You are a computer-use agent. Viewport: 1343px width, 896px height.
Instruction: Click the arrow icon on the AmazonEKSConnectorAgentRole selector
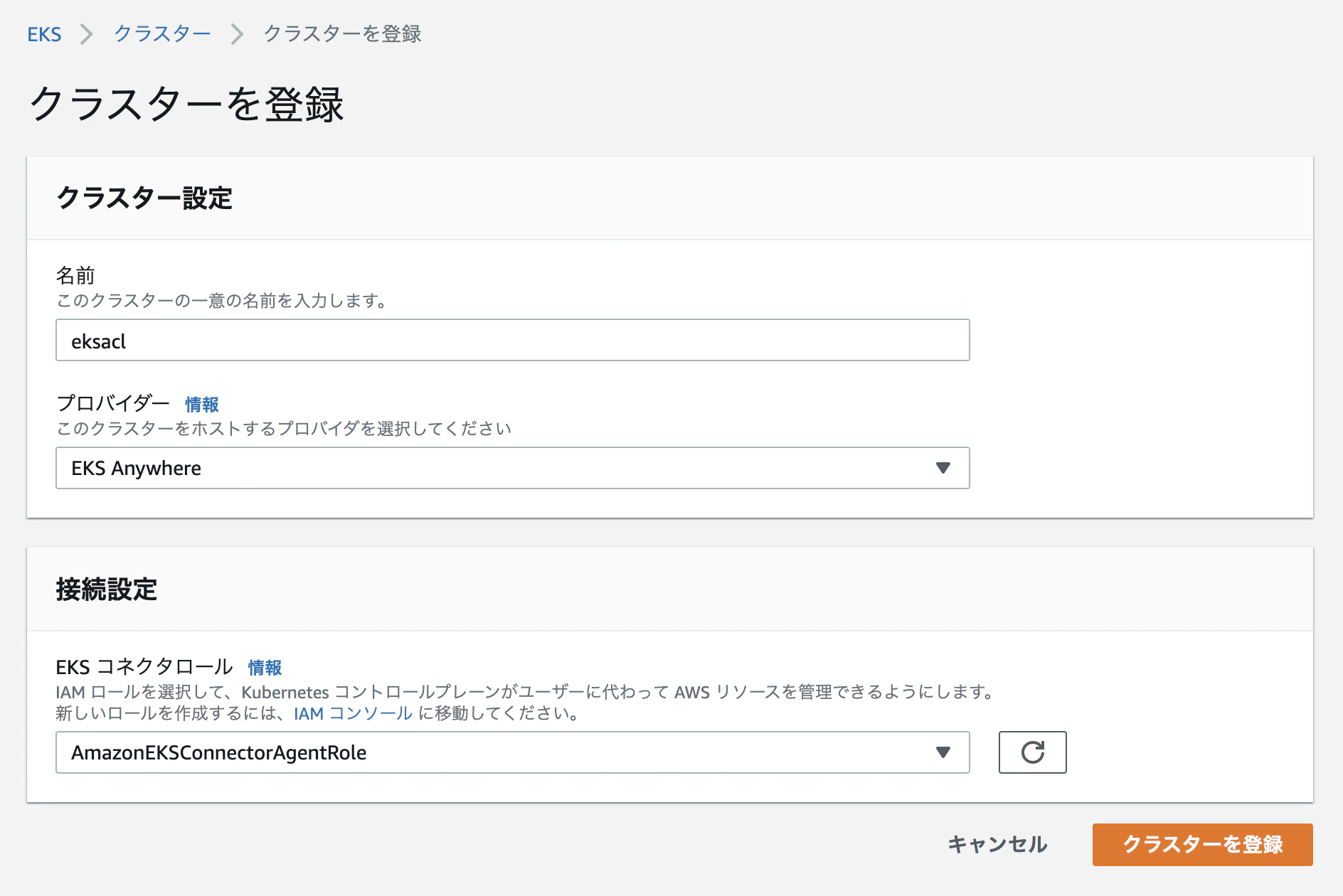tap(943, 752)
